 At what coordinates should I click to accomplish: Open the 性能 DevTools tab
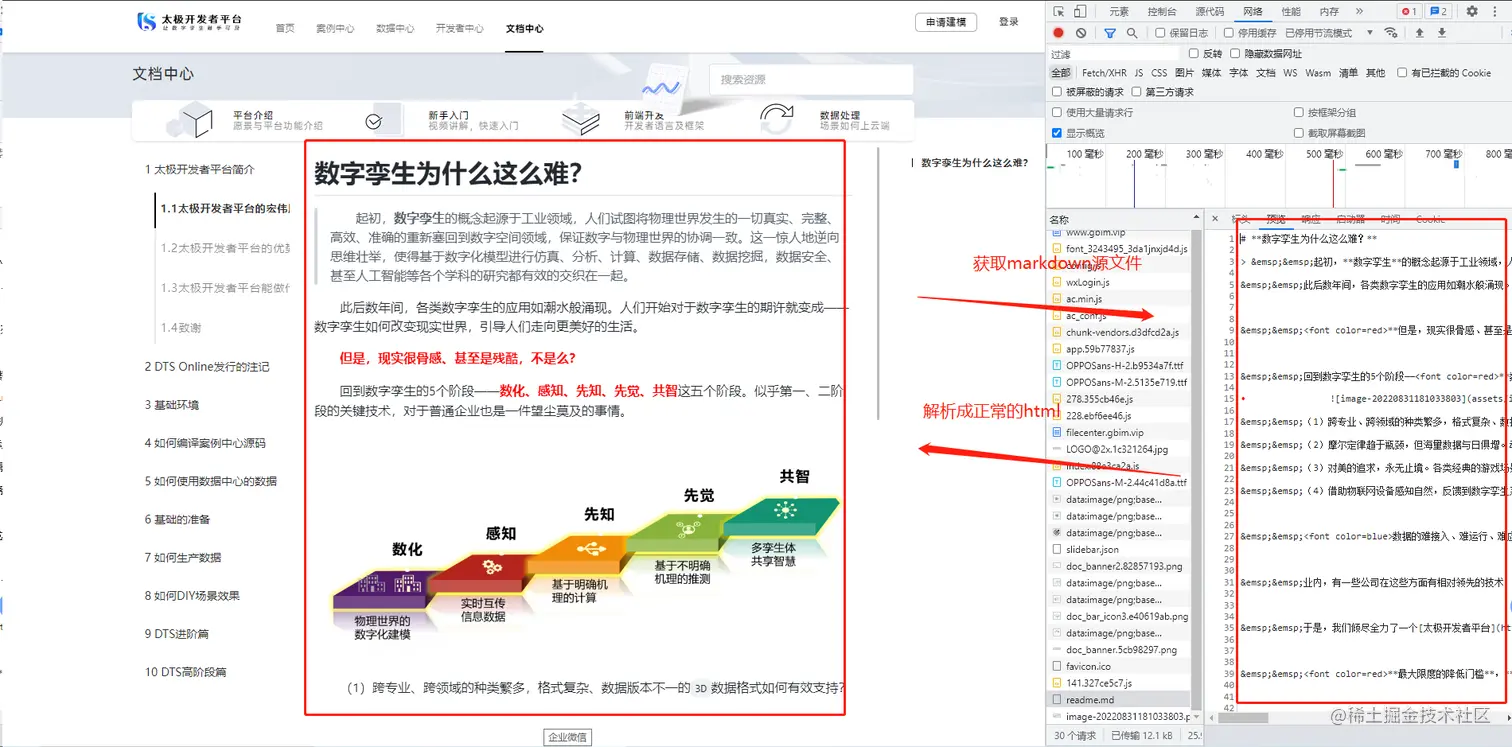point(1291,12)
